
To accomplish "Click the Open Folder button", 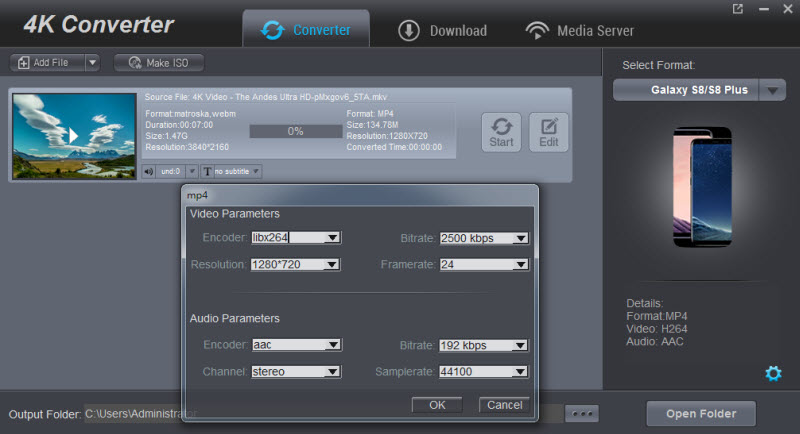I will pos(700,413).
